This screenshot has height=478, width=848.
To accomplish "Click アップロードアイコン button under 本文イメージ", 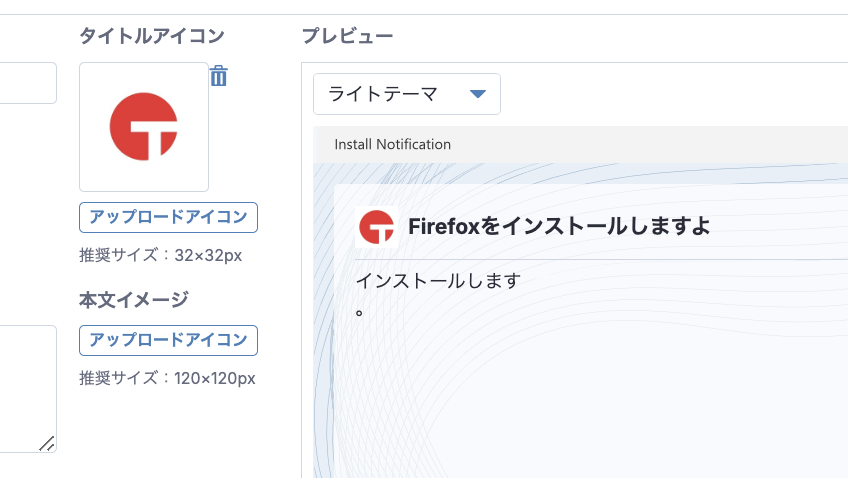I will pyautogui.click(x=168, y=340).
